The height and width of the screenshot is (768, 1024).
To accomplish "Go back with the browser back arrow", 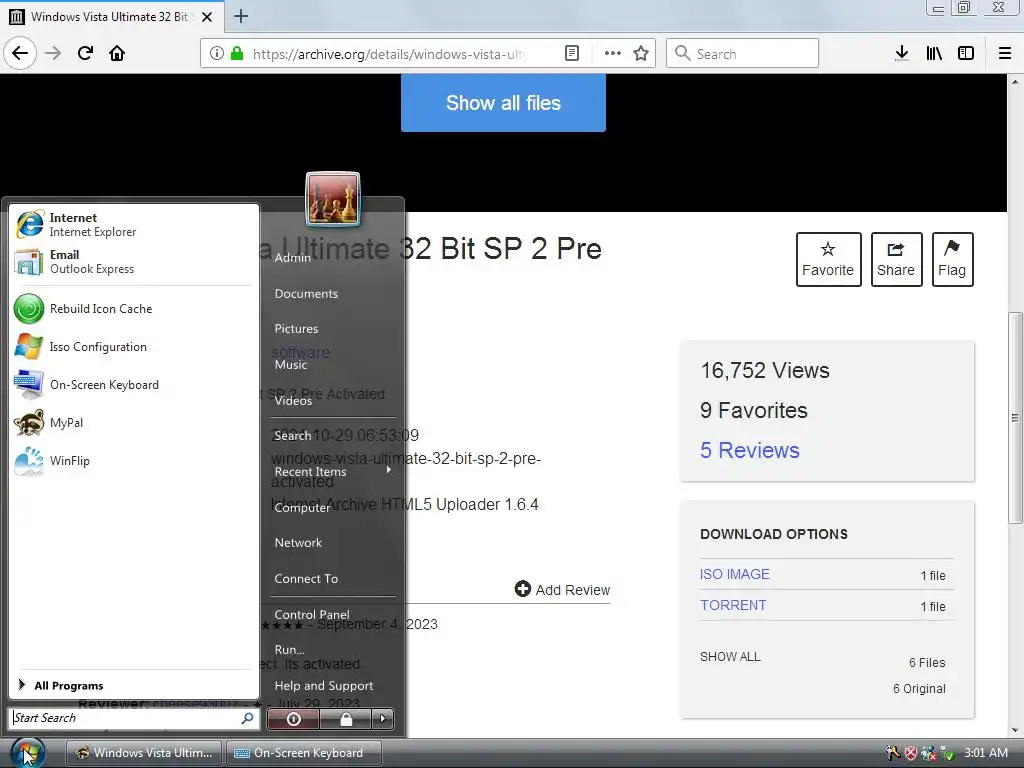I will pos(20,53).
